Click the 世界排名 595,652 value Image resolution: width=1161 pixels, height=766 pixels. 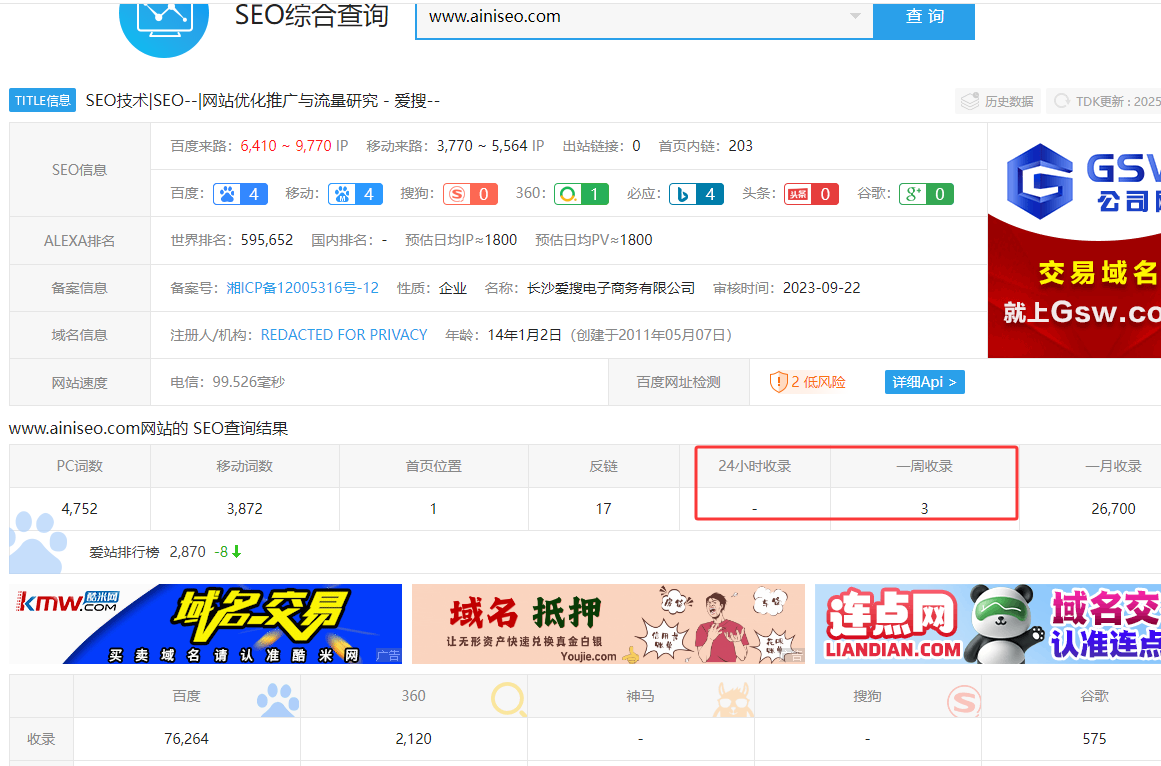(x=267, y=240)
